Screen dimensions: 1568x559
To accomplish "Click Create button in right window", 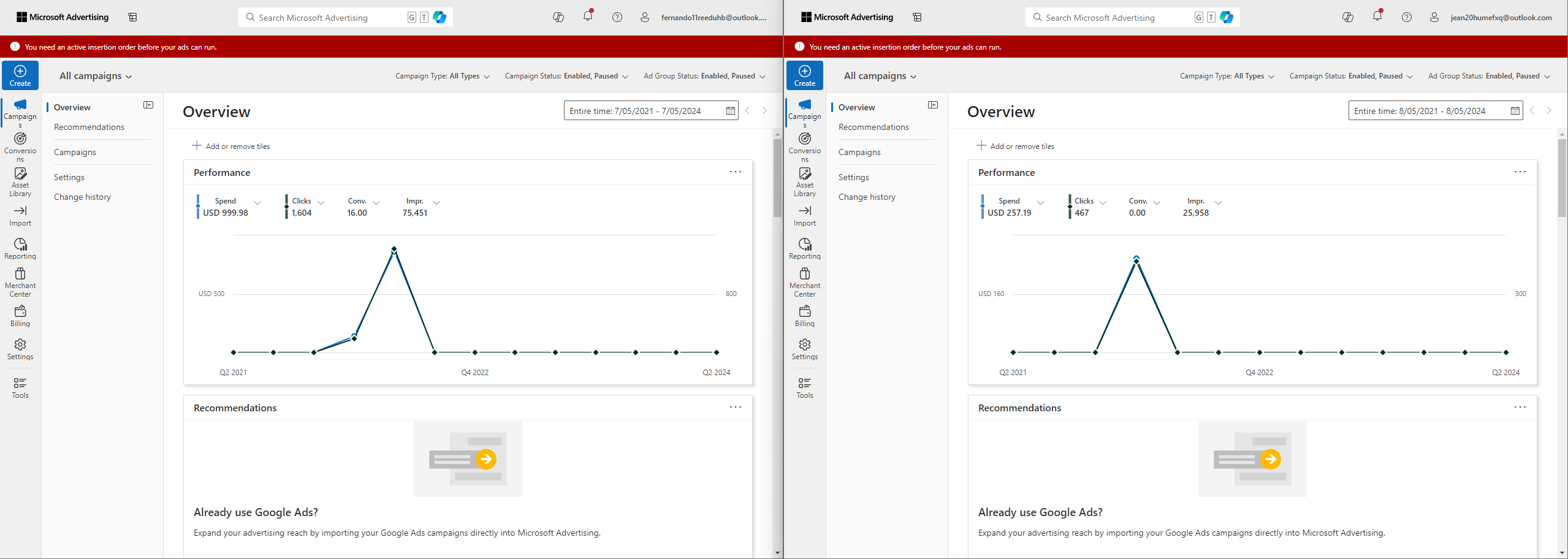I will (805, 75).
